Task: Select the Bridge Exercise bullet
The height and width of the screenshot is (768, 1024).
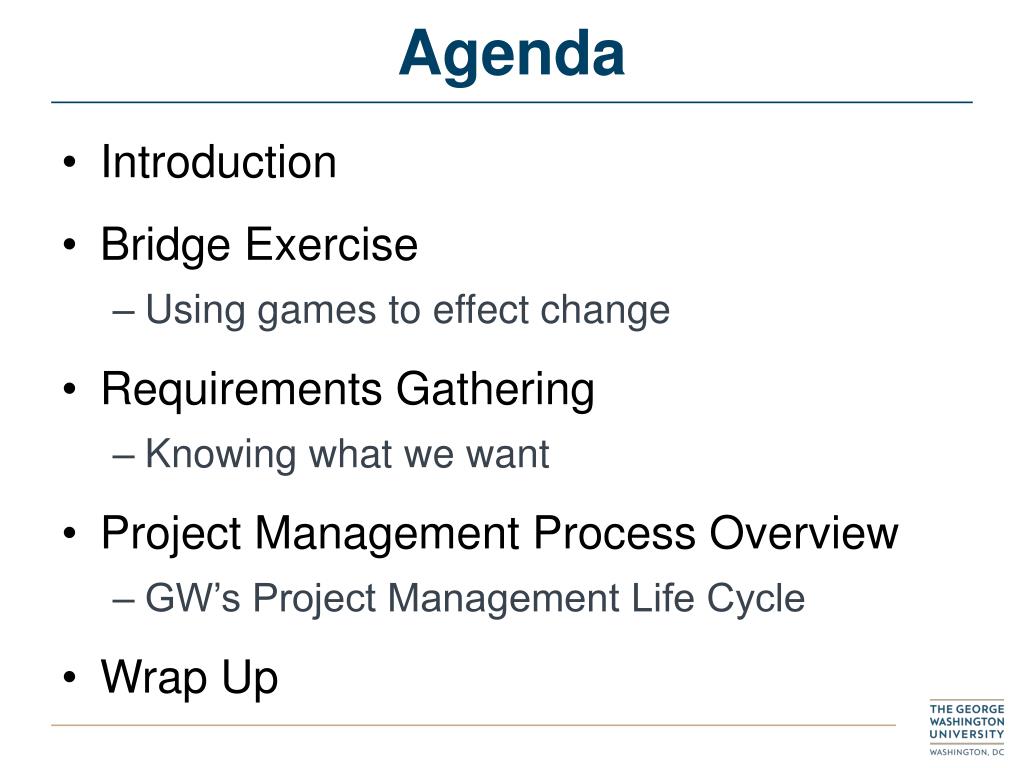Action: tap(259, 245)
